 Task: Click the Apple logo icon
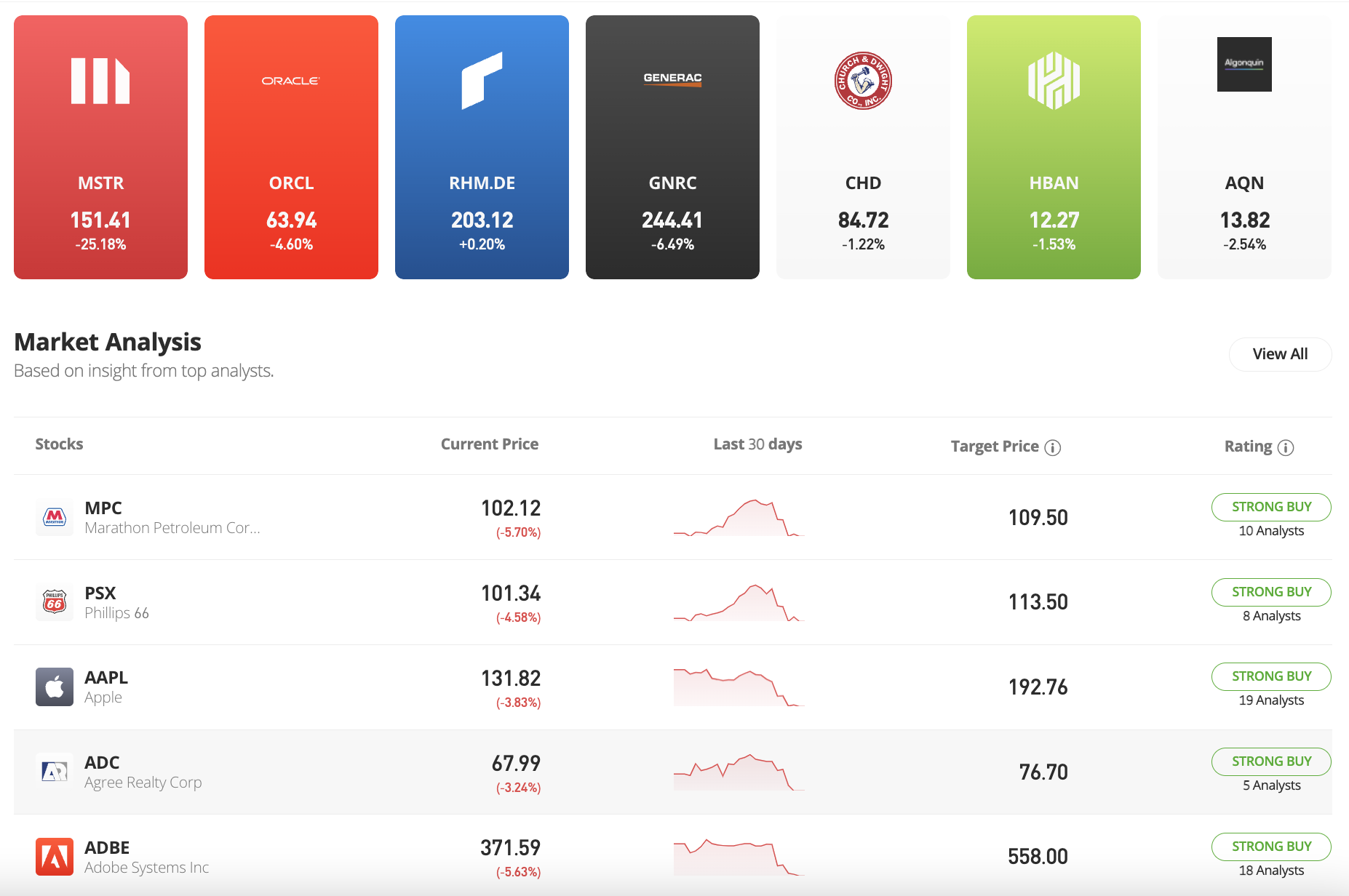tap(55, 687)
